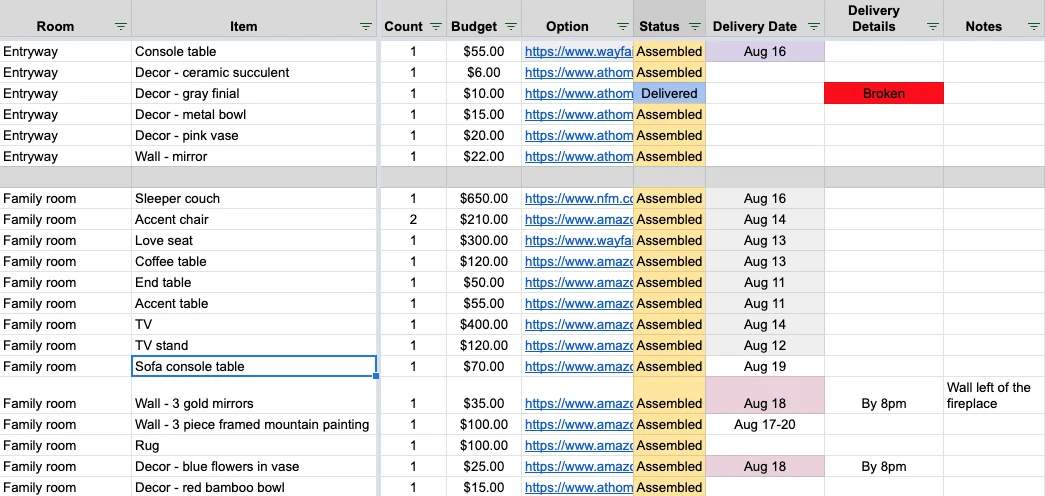Select the fill handle on selected cell
The height and width of the screenshot is (496, 1045).
(x=377, y=377)
